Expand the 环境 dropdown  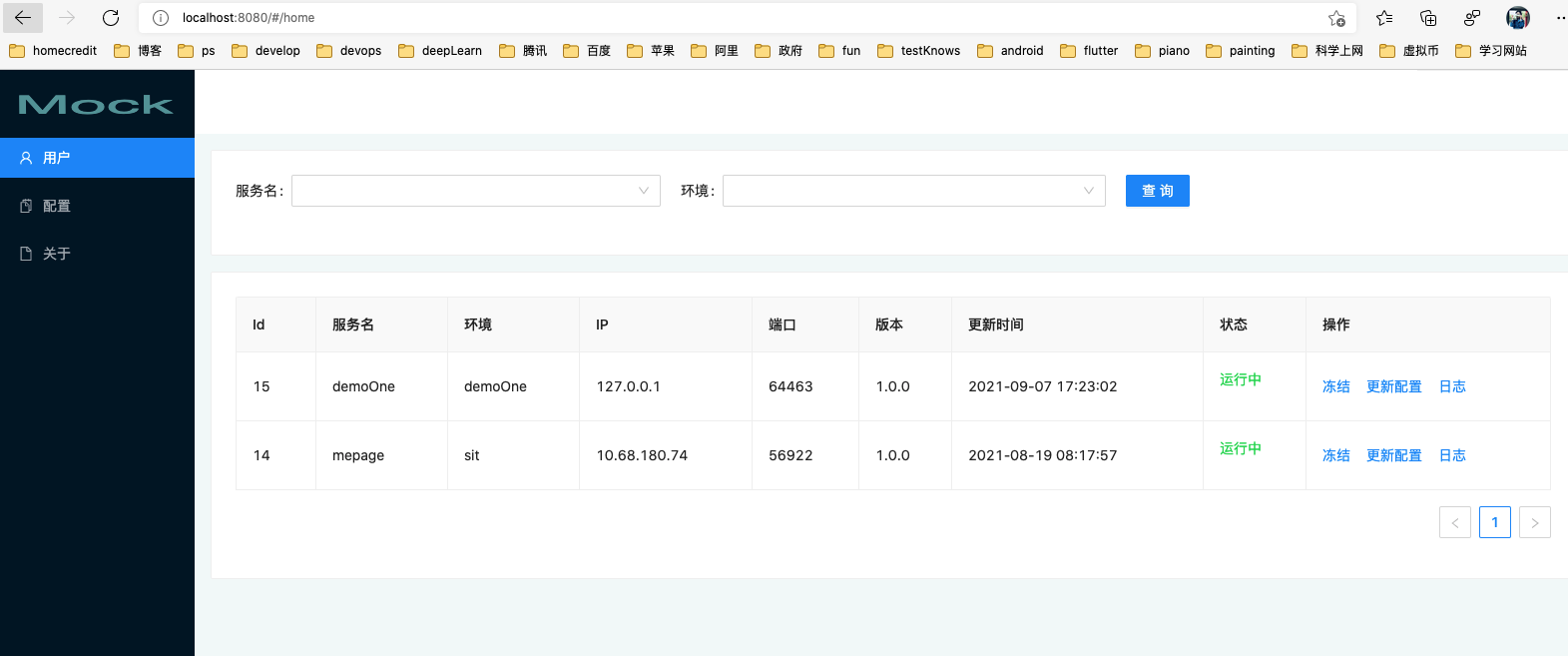click(913, 191)
